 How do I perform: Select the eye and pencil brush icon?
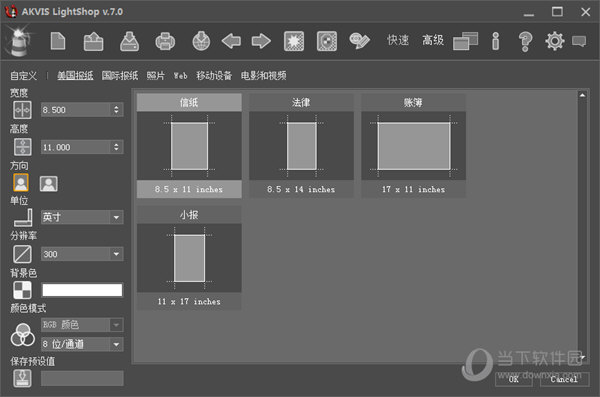(x=359, y=41)
